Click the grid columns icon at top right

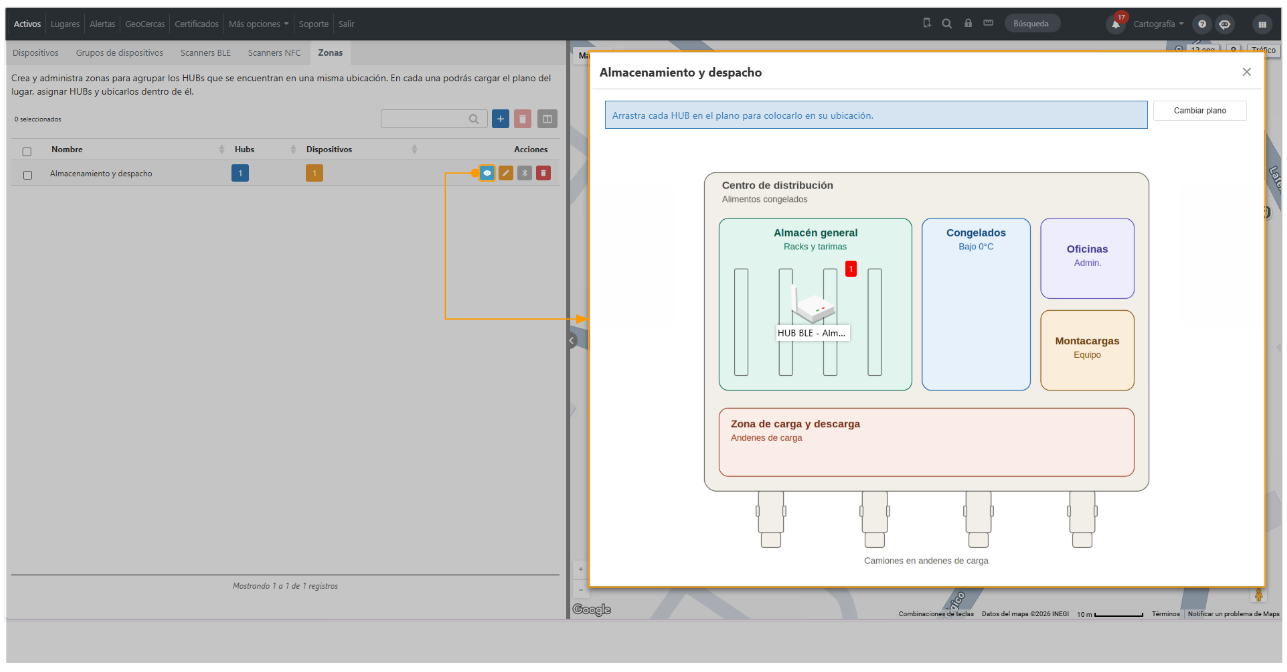(1262, 24)
